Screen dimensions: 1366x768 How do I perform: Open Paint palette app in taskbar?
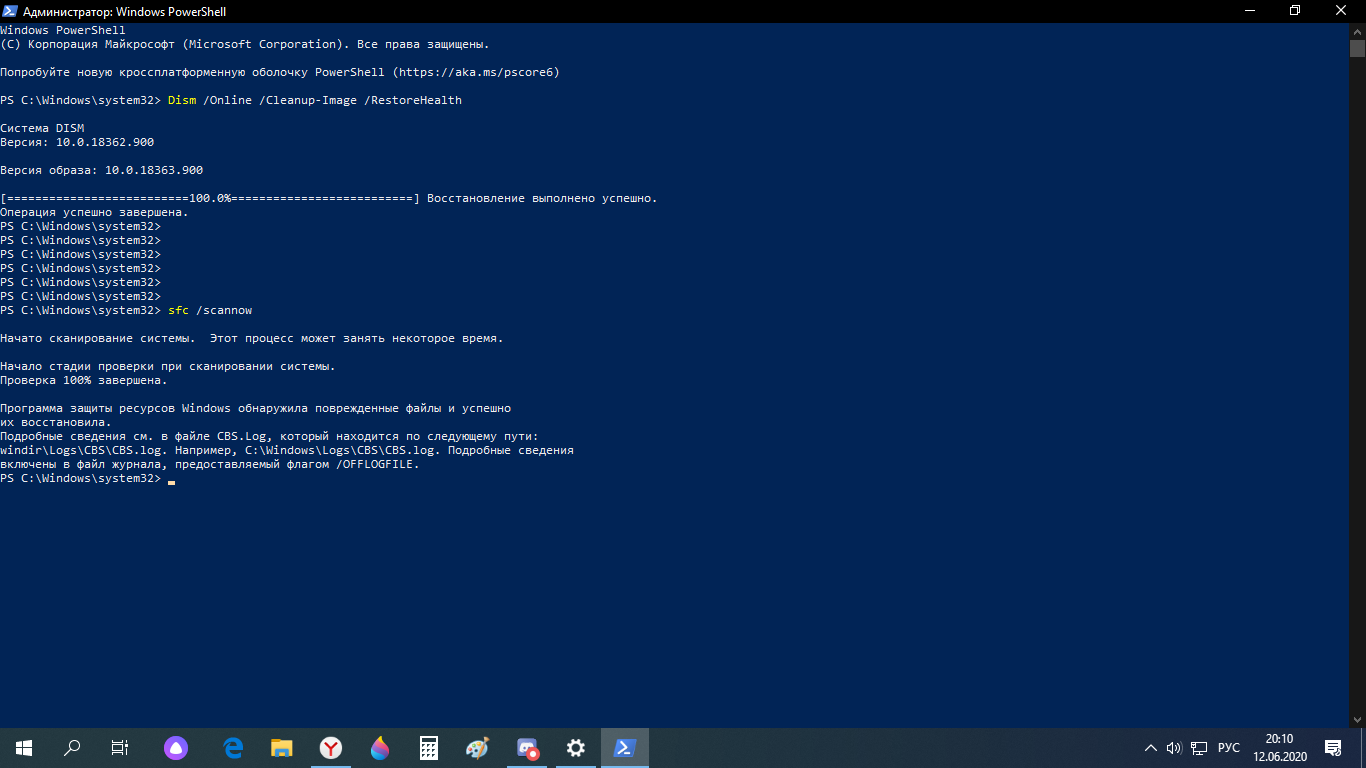point(478,747)
